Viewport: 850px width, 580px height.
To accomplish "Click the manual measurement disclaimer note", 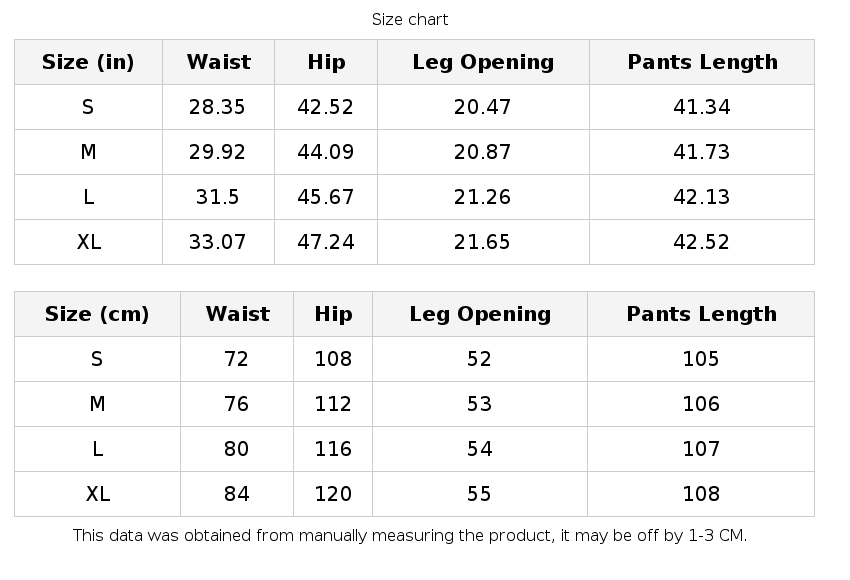I will (x=410, y=535).
